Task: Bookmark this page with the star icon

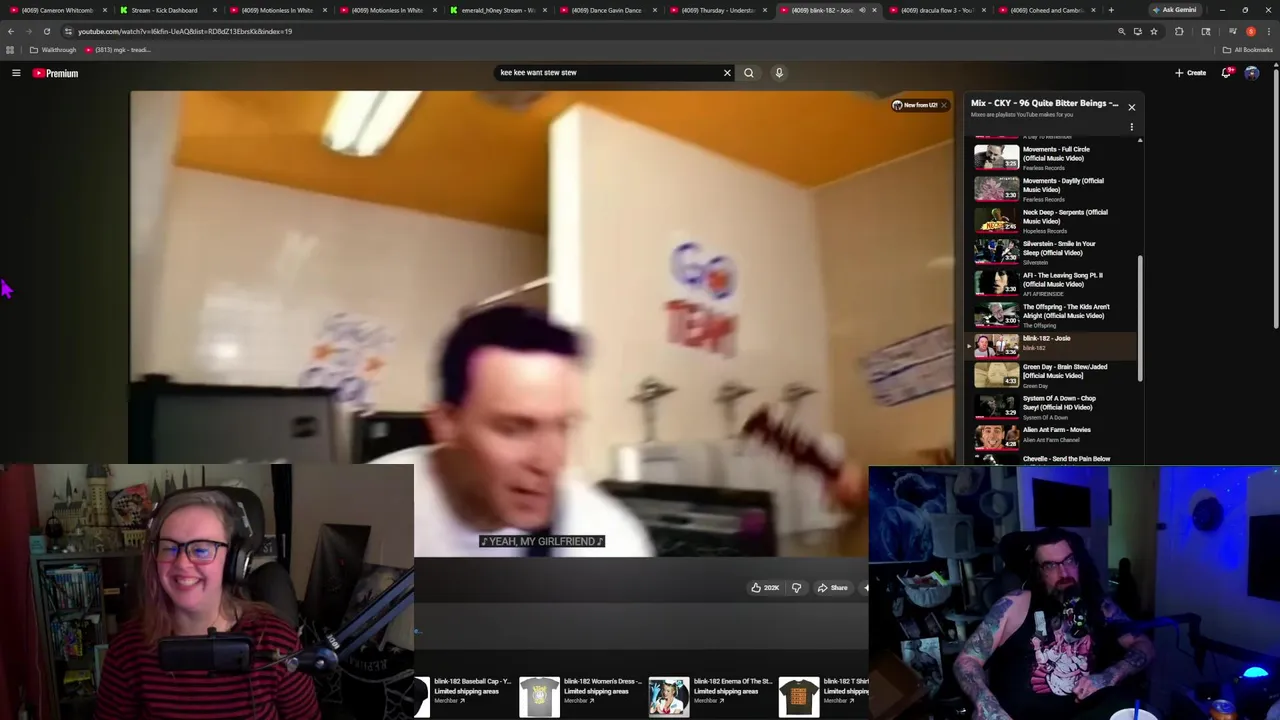Action: tap(1154, 31)
